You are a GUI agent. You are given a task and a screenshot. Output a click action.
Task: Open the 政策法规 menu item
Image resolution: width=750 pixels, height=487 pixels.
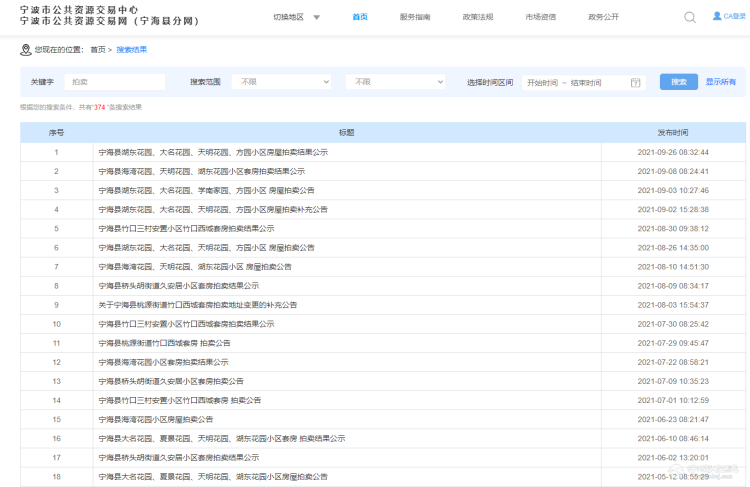[x=478, y=17]
